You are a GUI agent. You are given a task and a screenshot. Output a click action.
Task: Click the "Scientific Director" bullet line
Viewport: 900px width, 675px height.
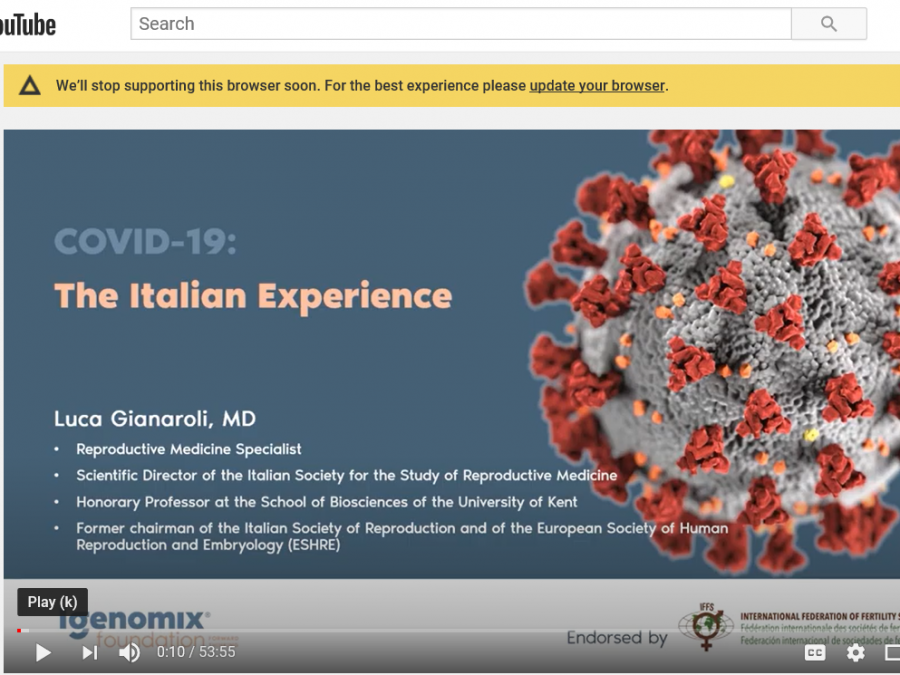[x=347, y=475]
